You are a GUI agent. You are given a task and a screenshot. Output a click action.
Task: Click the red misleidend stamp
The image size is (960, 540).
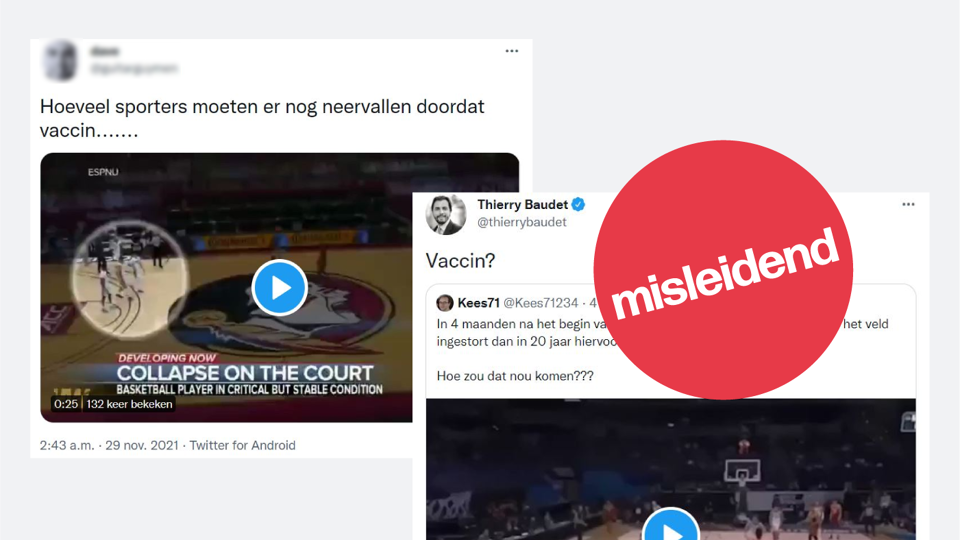click(x=723, y=270)
